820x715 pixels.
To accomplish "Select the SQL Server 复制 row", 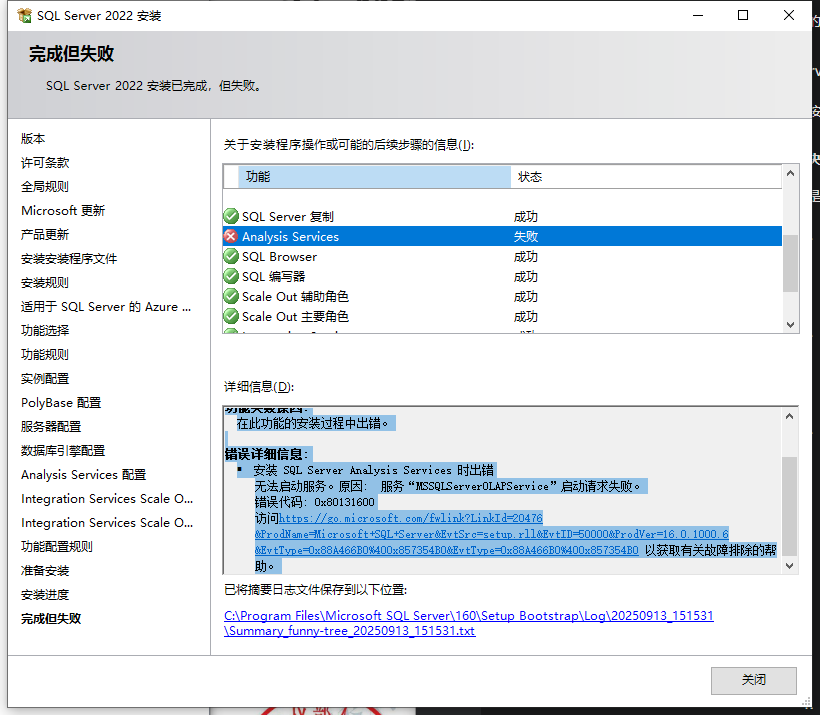I will (x=502, y=216).
